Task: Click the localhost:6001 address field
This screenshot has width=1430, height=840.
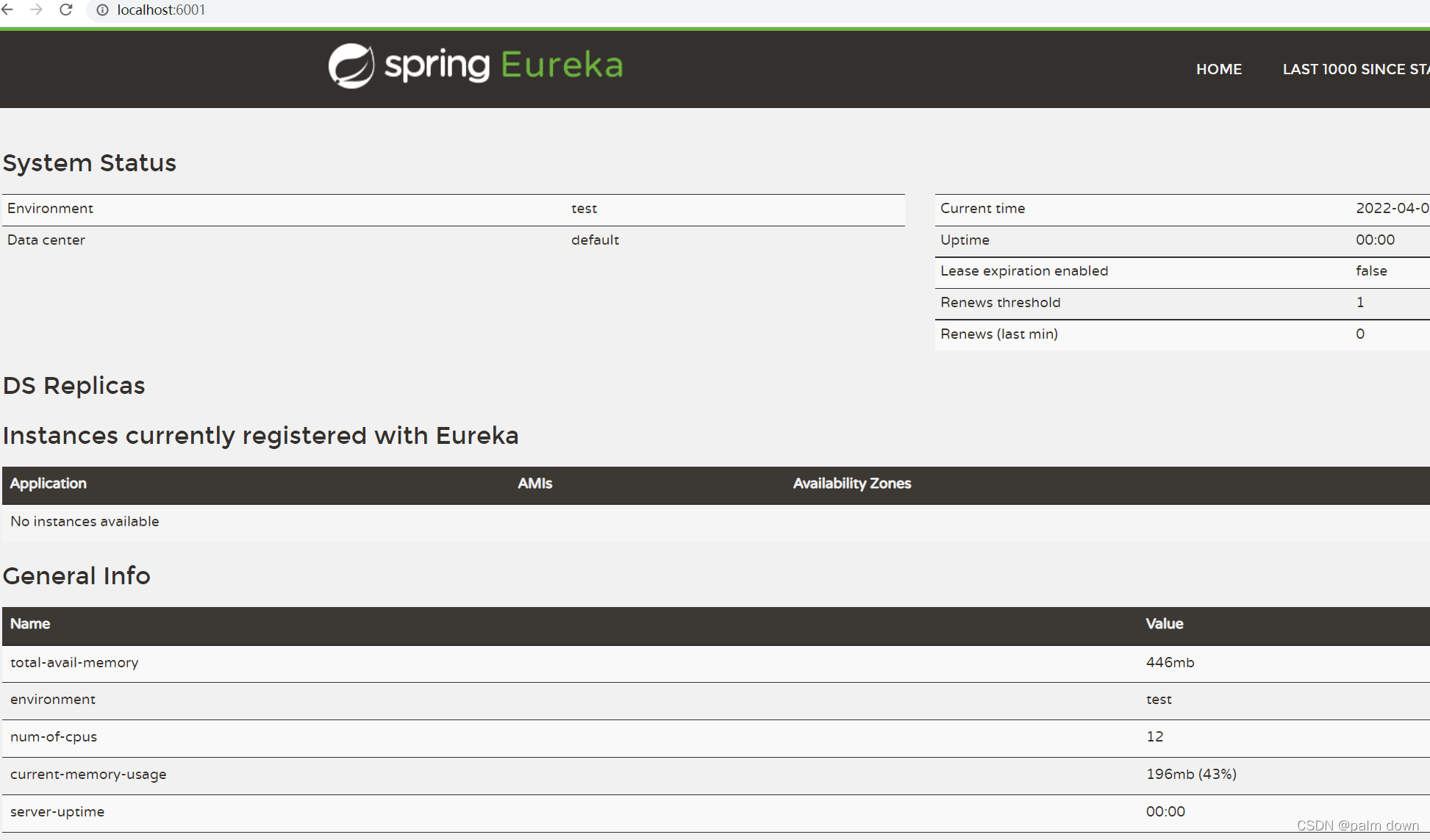Action: (x=161, y=10)
